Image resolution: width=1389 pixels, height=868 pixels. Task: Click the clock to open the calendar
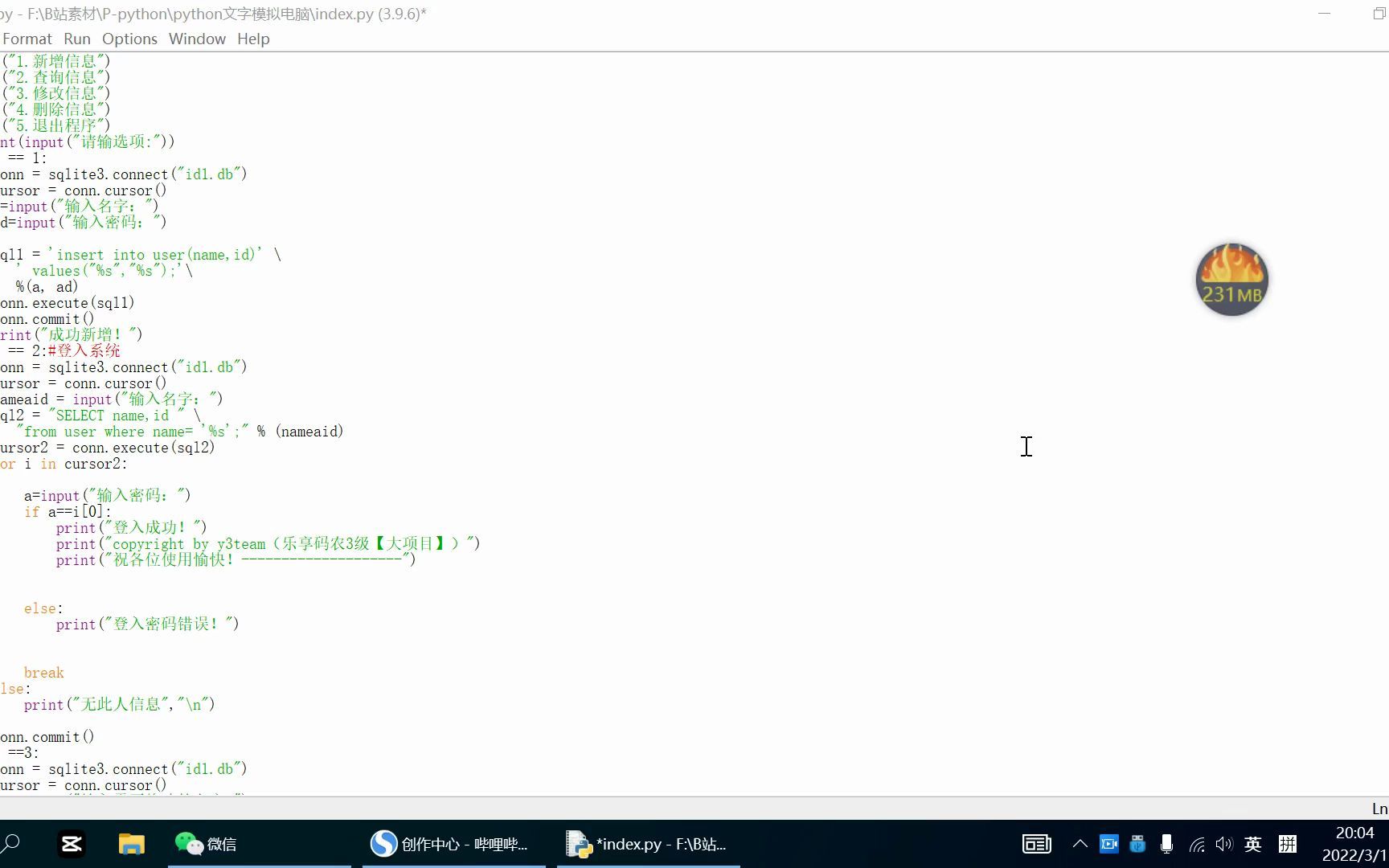pos(1354,844)
